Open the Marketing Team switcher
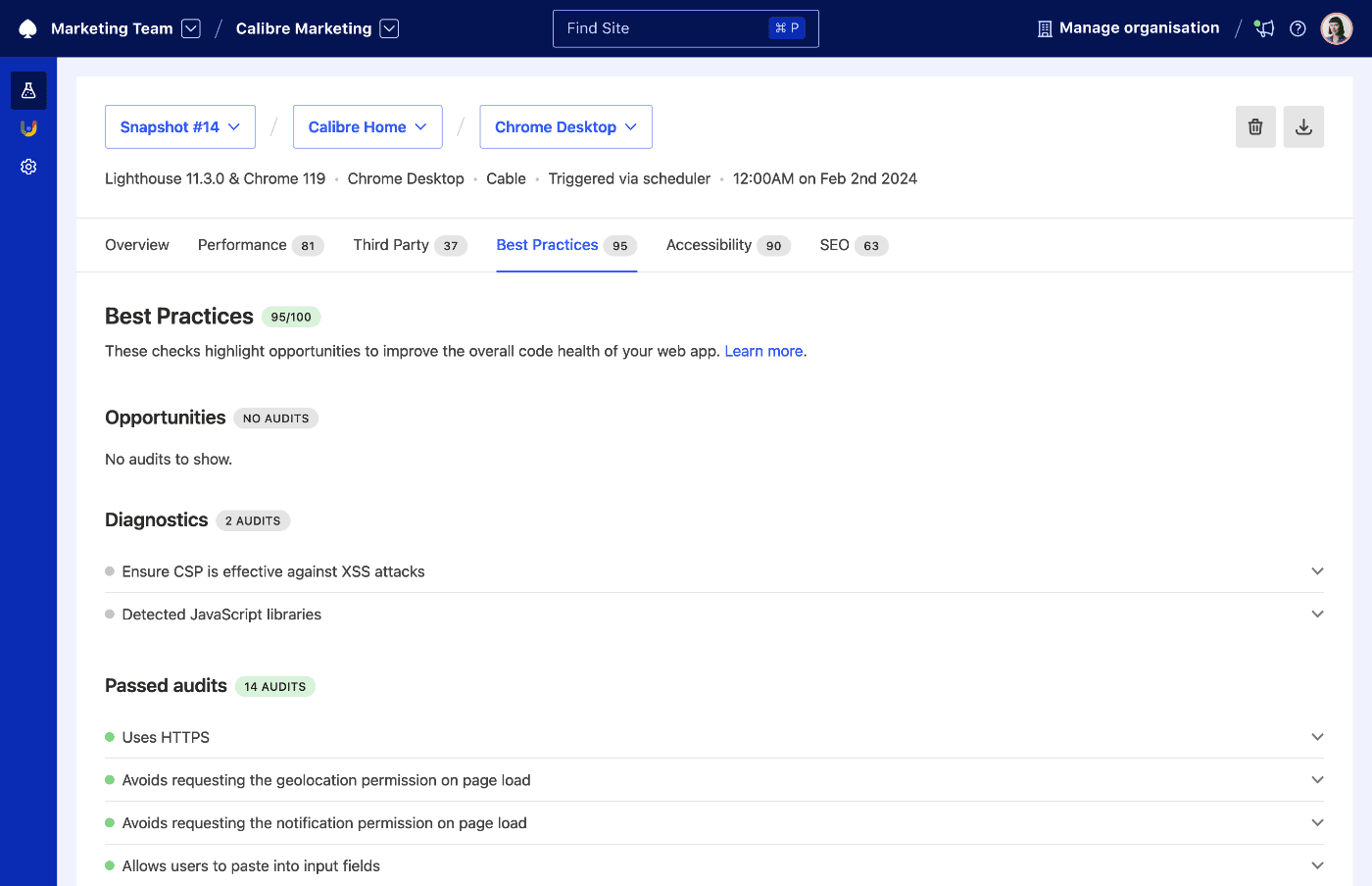Viewport: 1372px width, 886px height. tap(190, 27)
